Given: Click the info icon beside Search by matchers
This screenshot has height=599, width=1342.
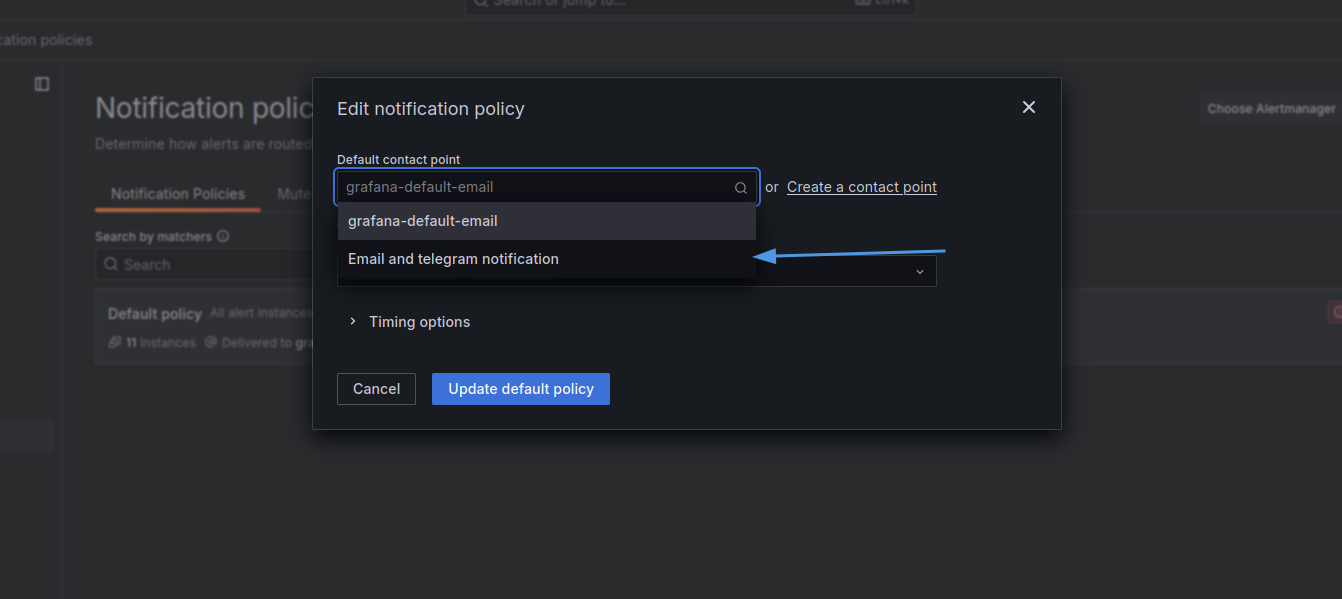Looking at the screenshot, I should click(223, 237).
